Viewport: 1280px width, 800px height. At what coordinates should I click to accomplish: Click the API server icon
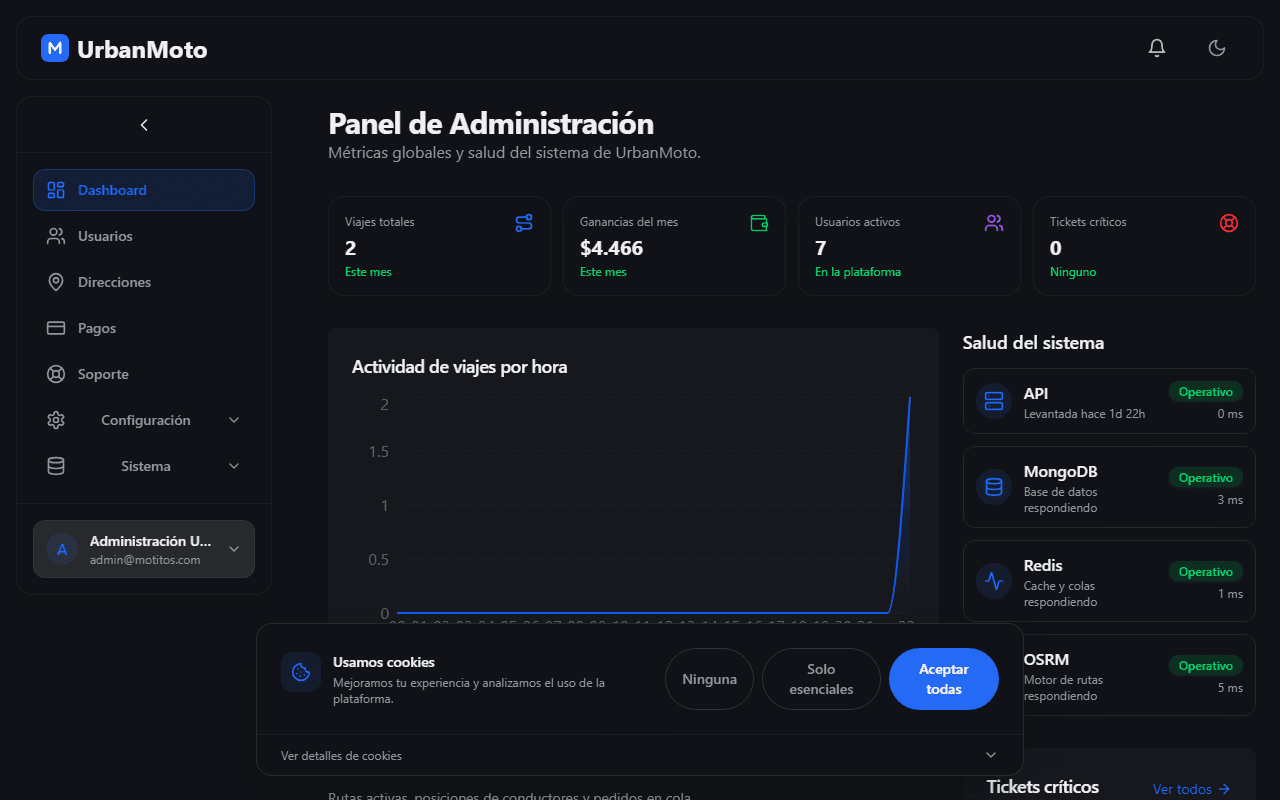[x=994, y=401]
